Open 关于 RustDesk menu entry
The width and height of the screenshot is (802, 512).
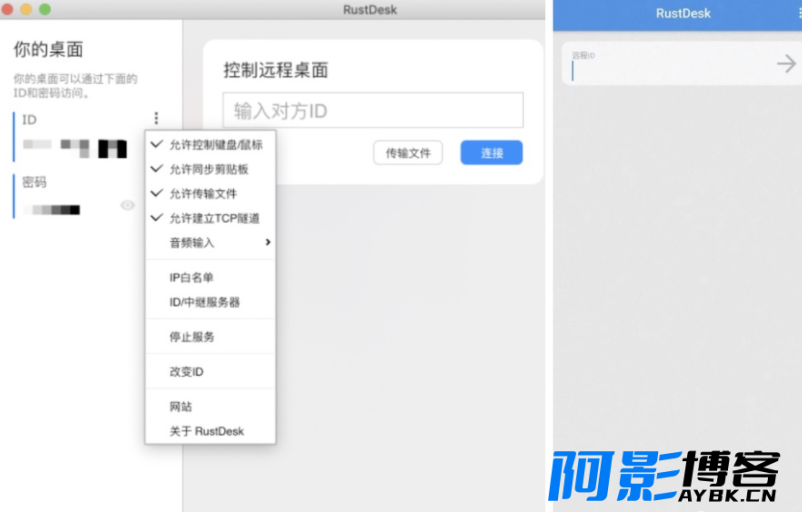211,431
